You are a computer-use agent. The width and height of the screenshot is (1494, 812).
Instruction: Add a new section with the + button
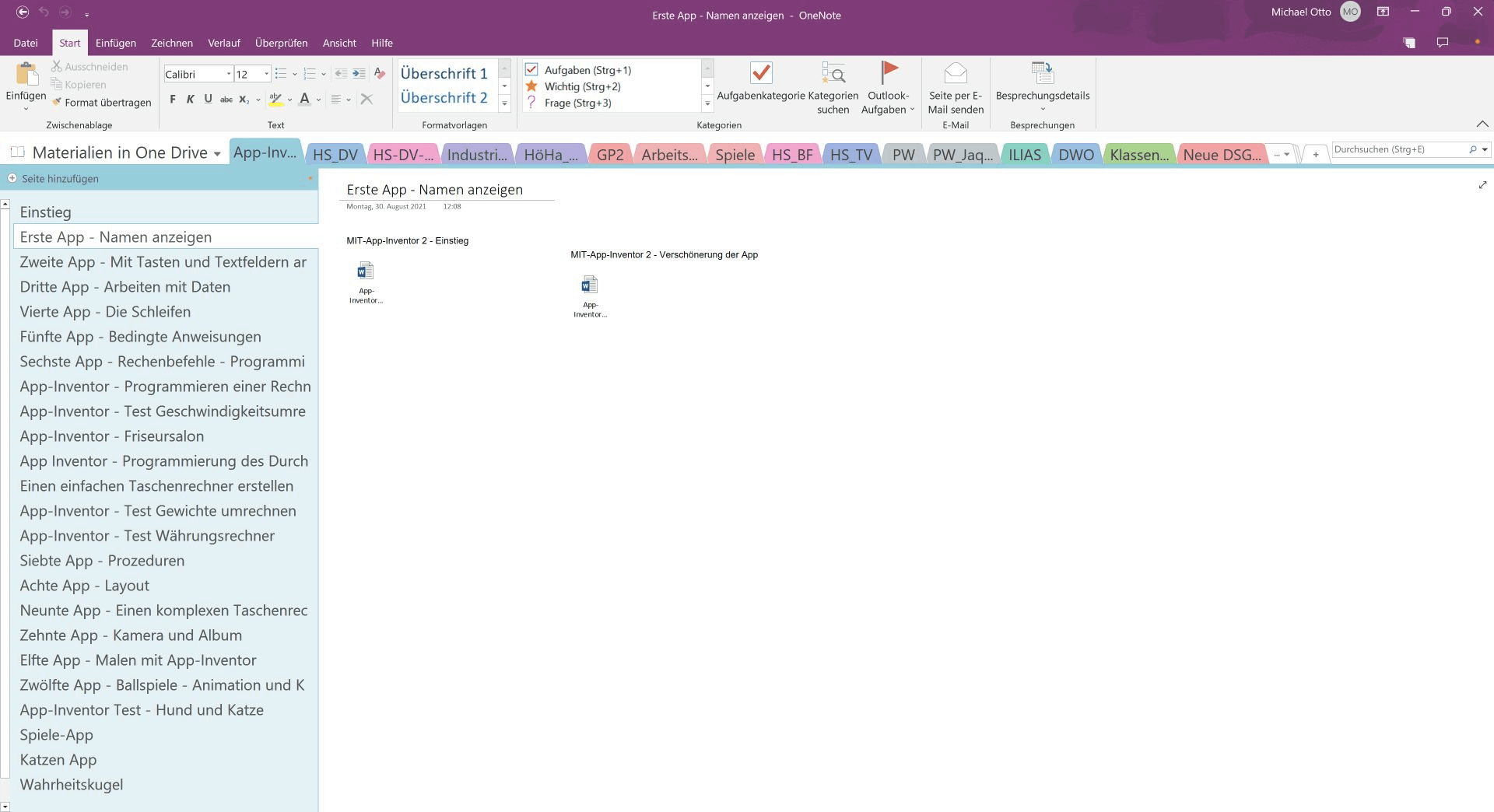coord(1315,154)
